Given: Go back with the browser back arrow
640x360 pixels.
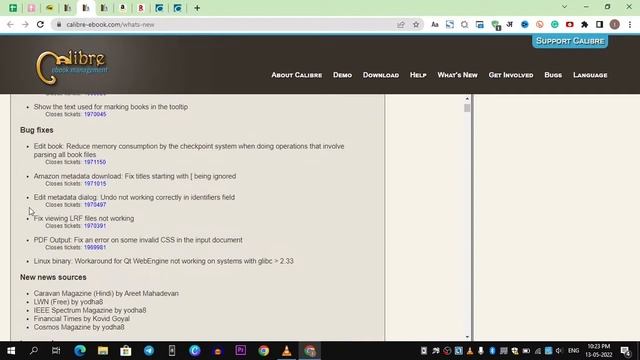Looking at the screenshot, I should 10,24.
